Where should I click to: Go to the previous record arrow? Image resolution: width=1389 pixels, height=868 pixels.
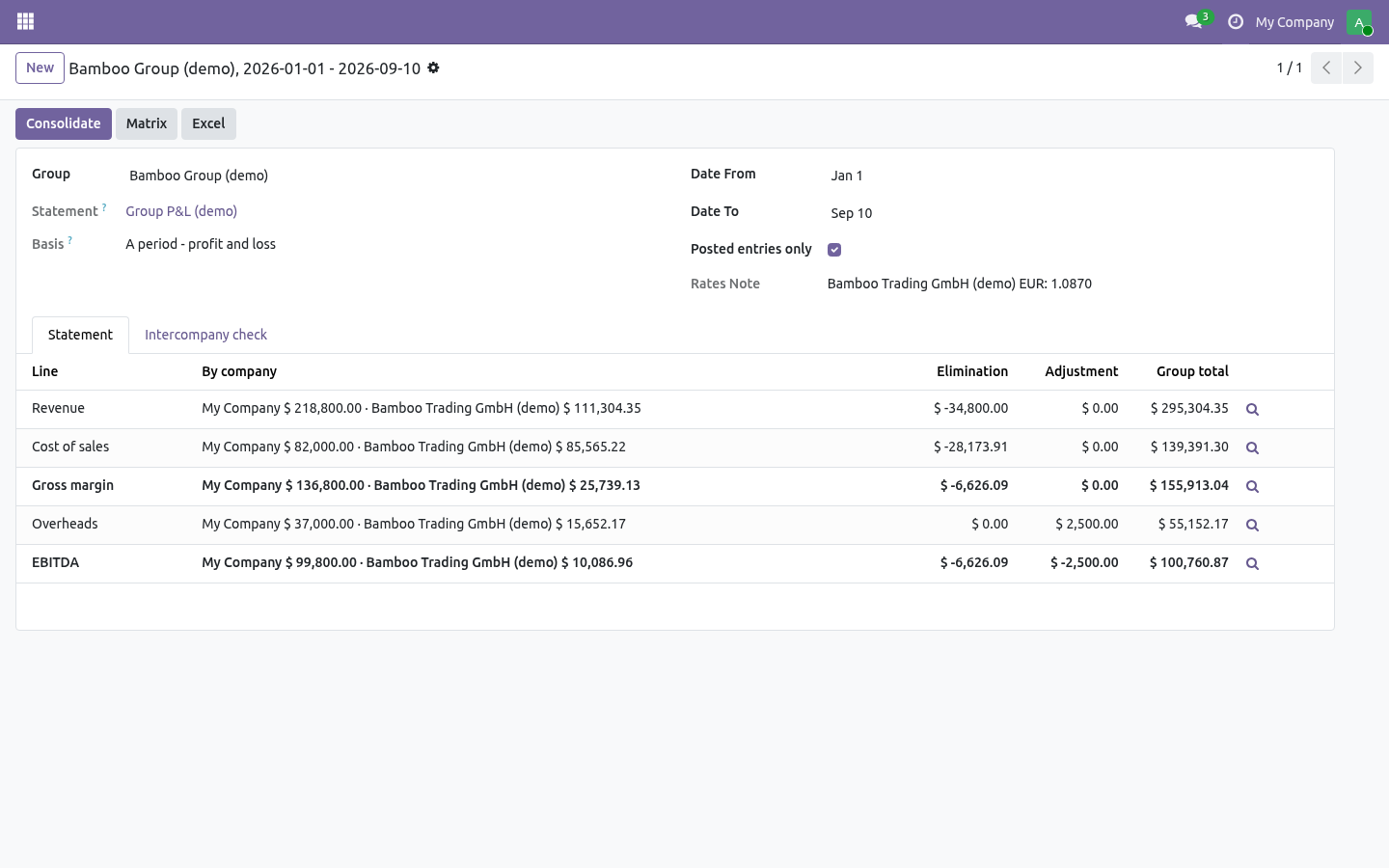tap(1326, 68)
